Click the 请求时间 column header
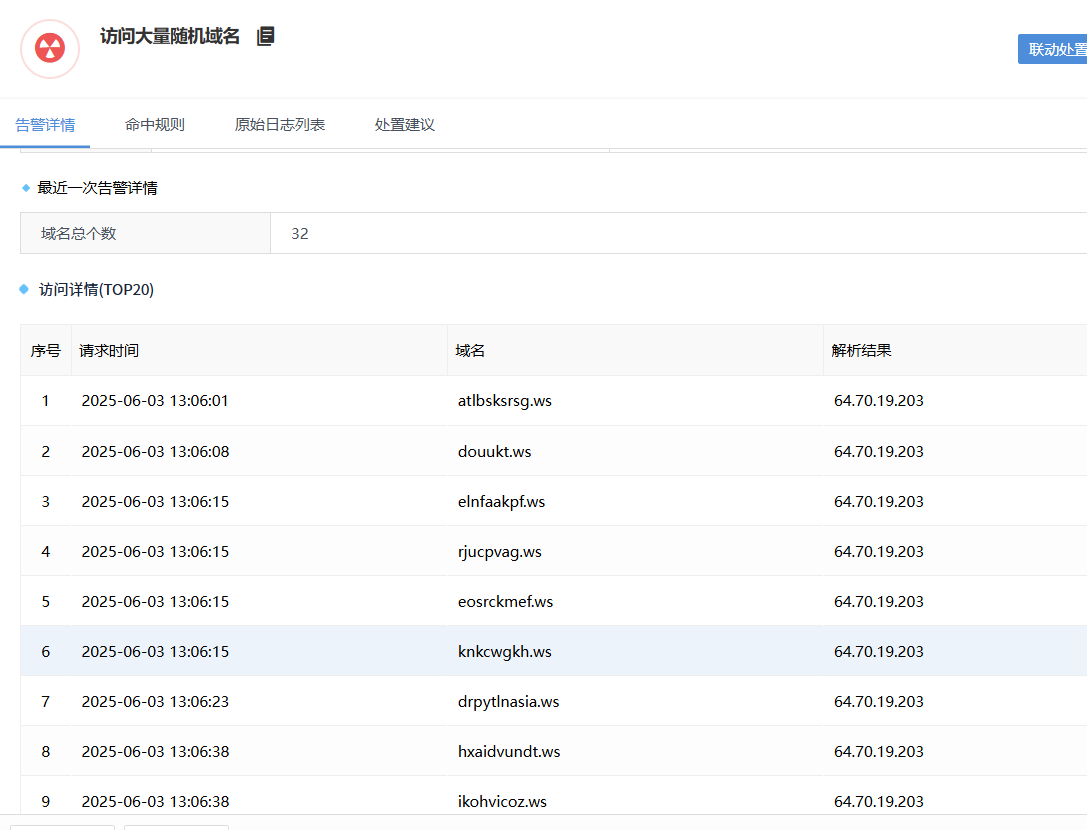Viewport: 1087px width, 830px height. [x=110, y=350]
